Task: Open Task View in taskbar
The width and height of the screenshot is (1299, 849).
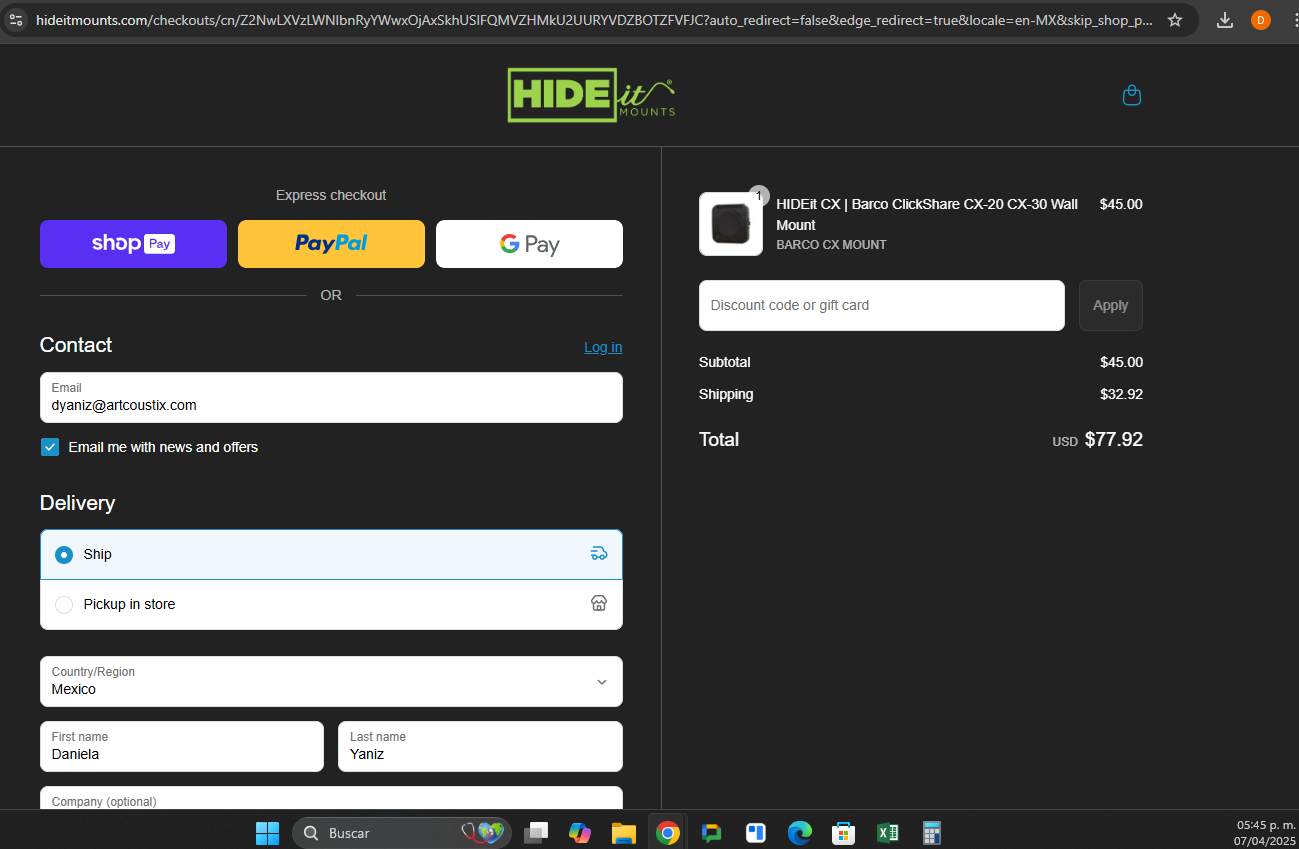Action: (x=537, y=833)
